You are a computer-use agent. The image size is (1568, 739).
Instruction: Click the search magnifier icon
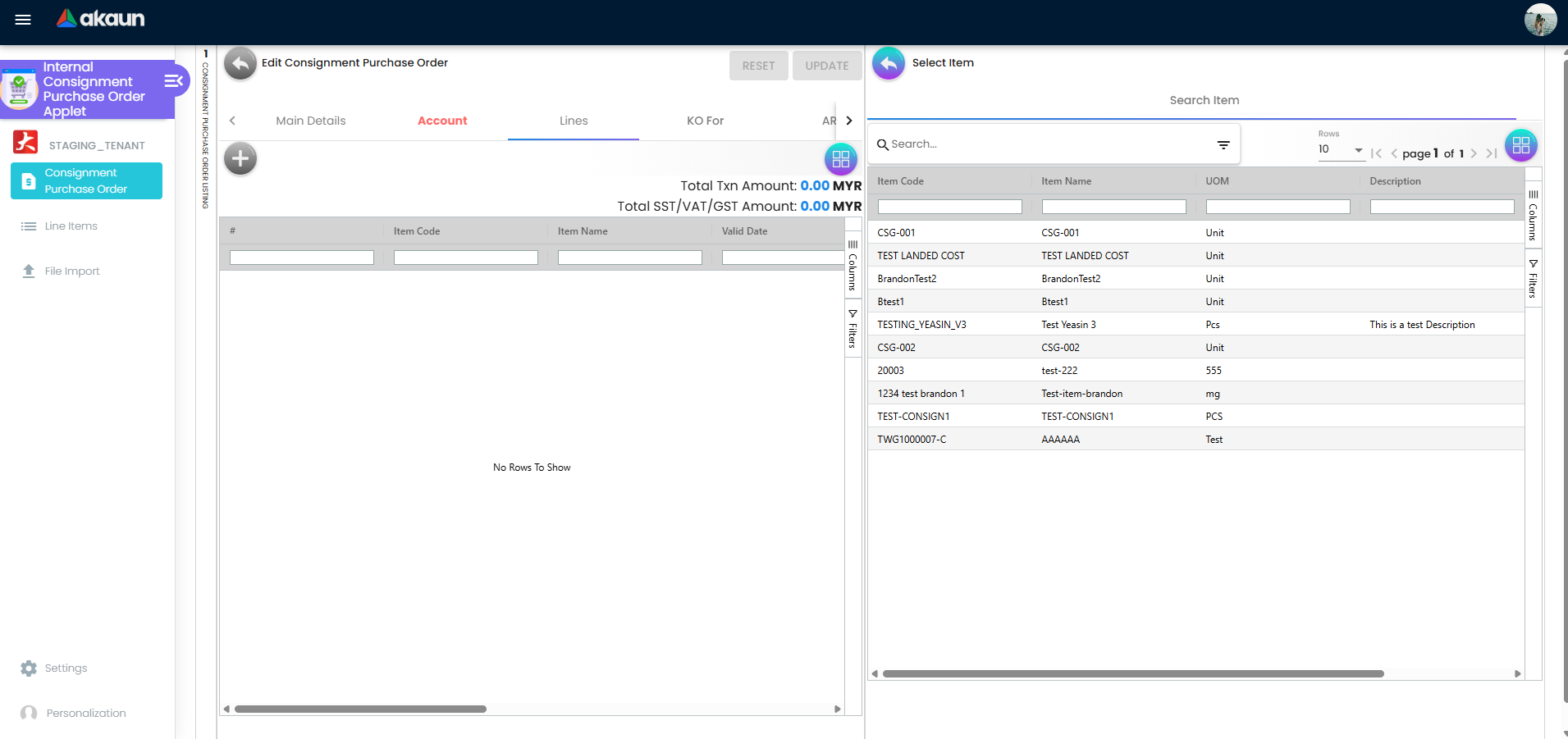tap(883, 144)
